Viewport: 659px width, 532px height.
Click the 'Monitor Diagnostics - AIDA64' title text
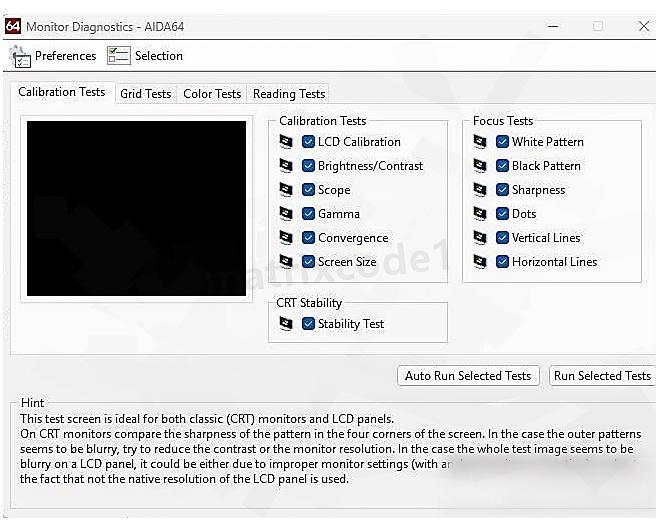[x=105, y=27]
